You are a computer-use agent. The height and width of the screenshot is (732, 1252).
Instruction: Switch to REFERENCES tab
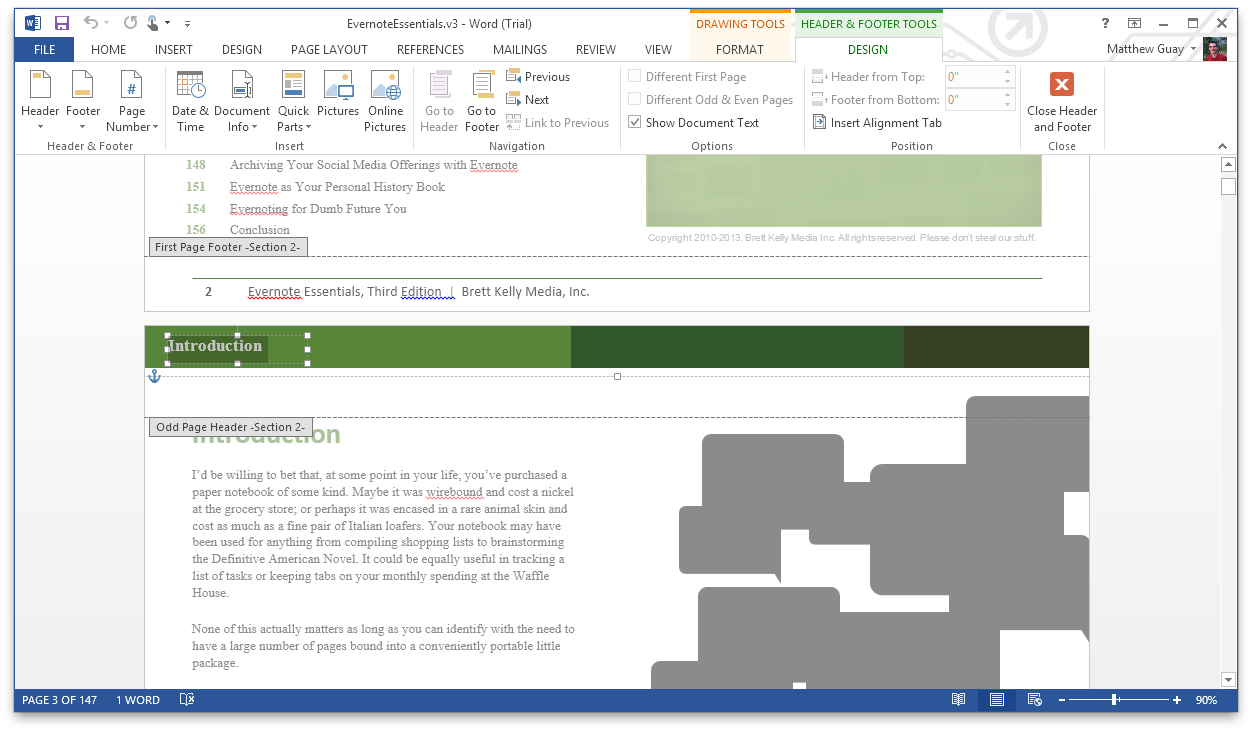[x=430, y=49]
